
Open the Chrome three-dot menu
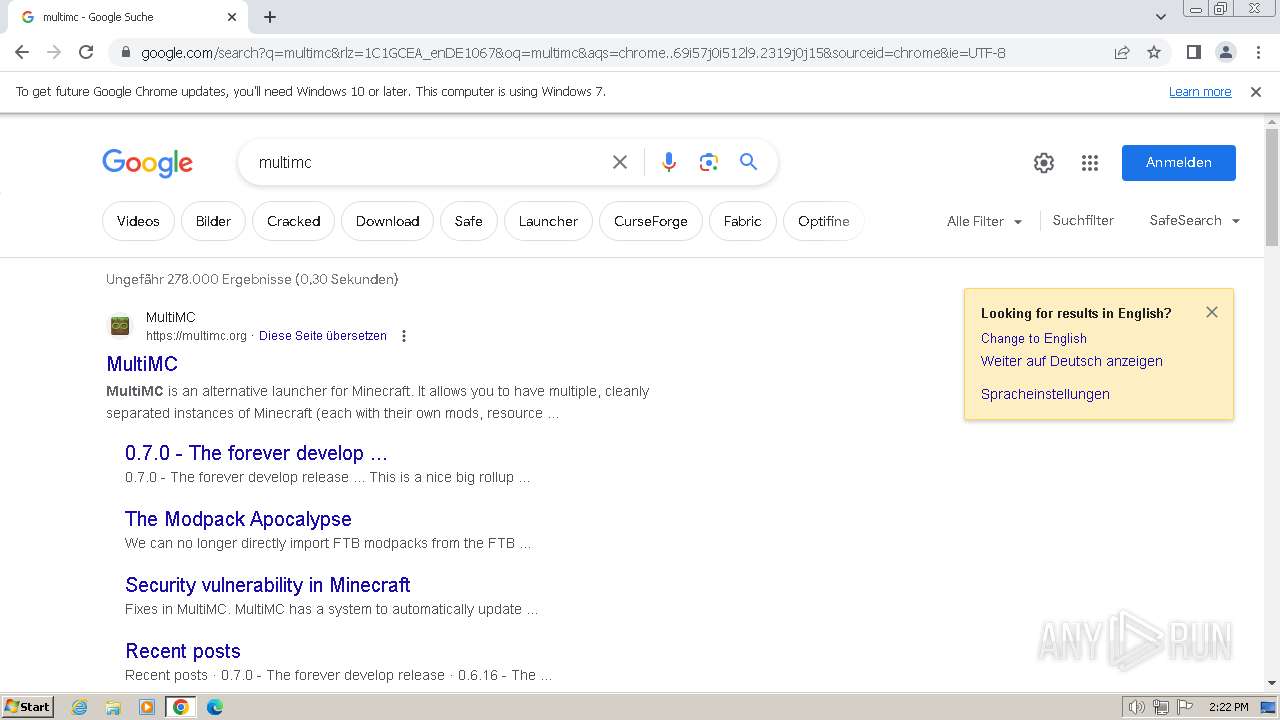(1257, 52)
